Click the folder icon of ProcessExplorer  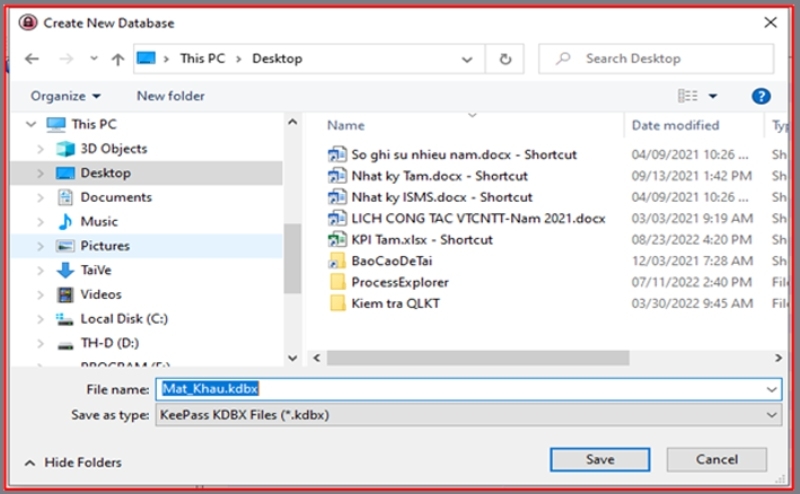[x=337, y=282]
